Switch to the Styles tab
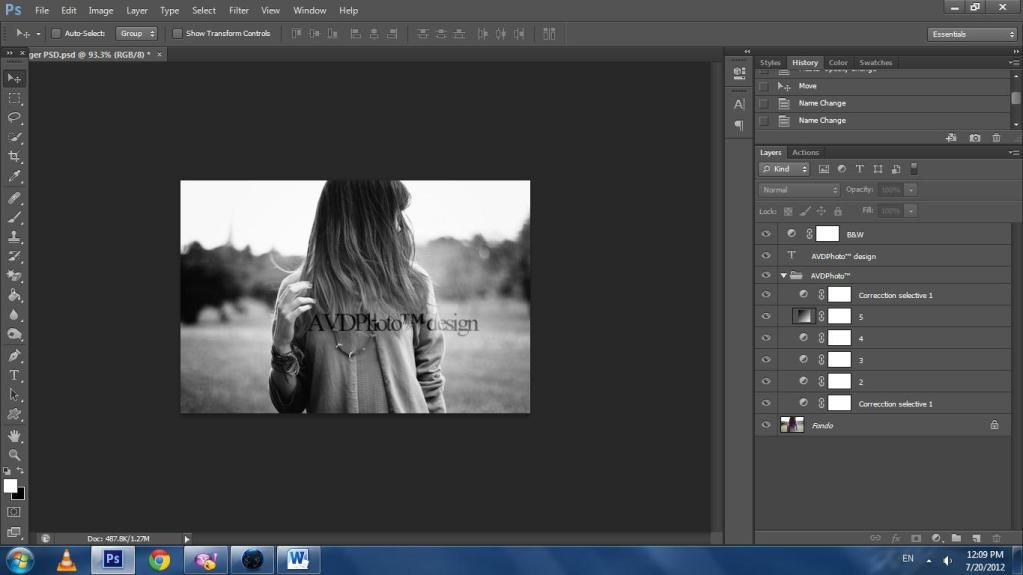 coord(770,63)
